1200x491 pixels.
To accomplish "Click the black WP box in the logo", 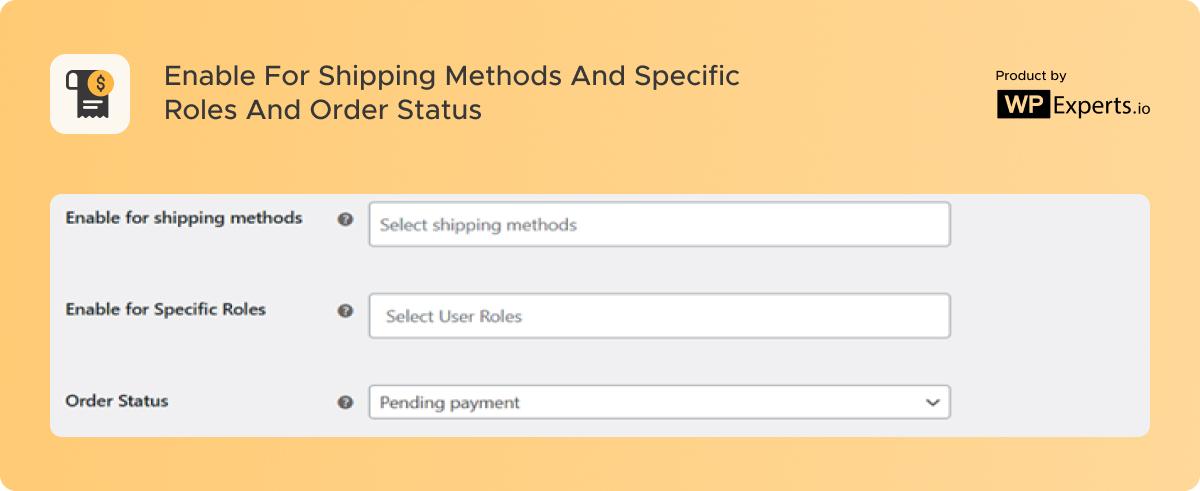I will 1022,104.
